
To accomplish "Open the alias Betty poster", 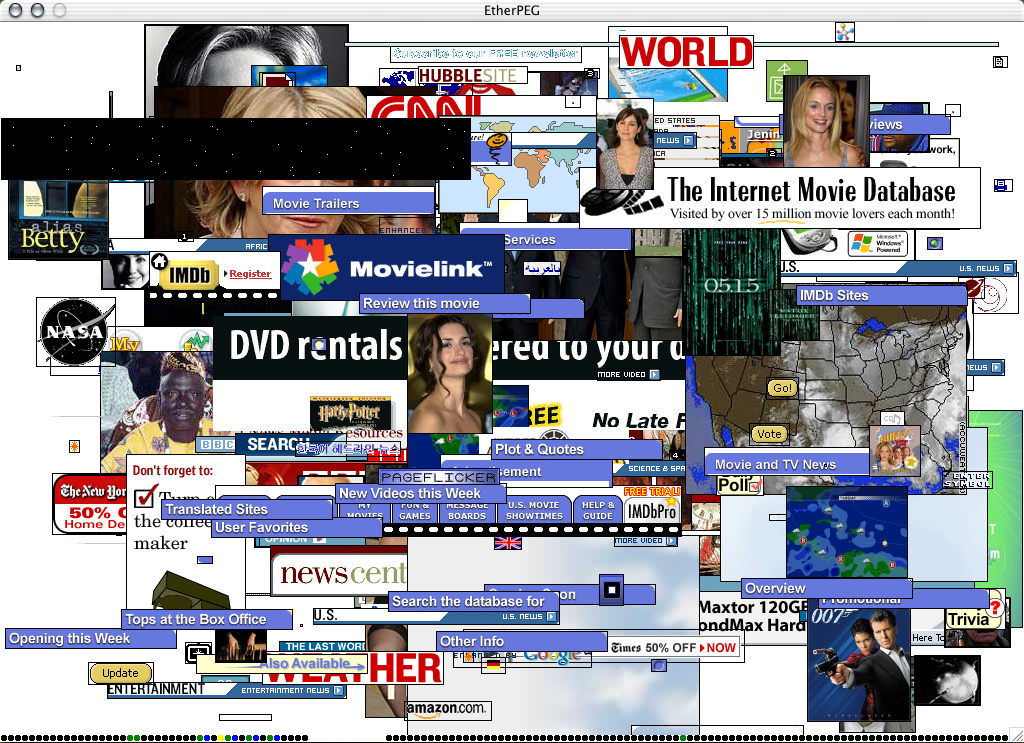I will coord(57,219).
